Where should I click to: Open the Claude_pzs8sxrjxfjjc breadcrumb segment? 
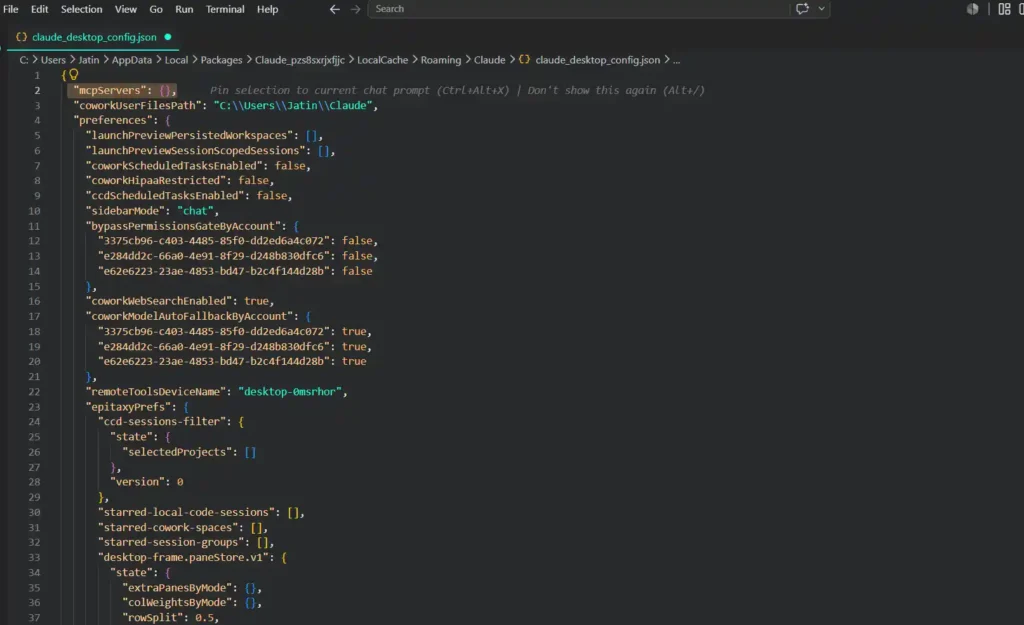(x=300, y=60)
